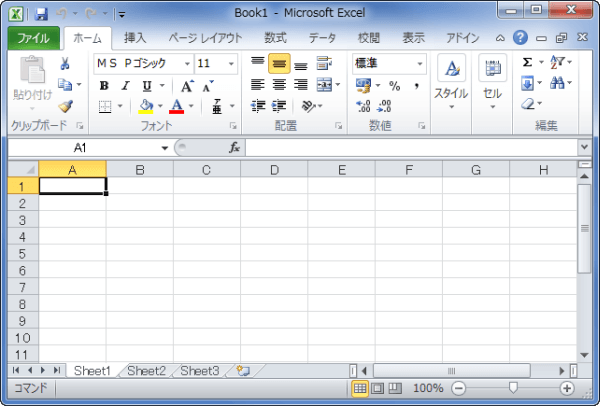Center text horizontally
Viewport: 600px width, 406px height.
[x=279, y=85]
